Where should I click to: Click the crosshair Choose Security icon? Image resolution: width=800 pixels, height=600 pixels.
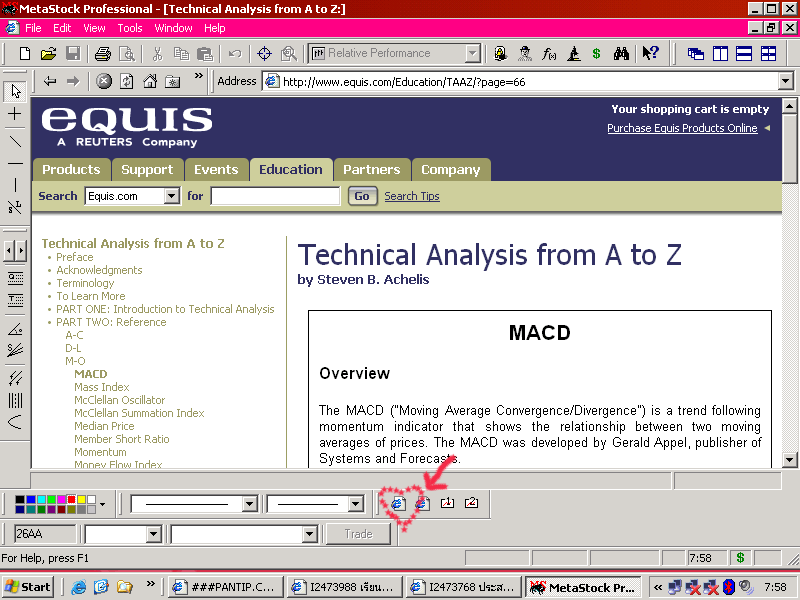pos(264,54)
